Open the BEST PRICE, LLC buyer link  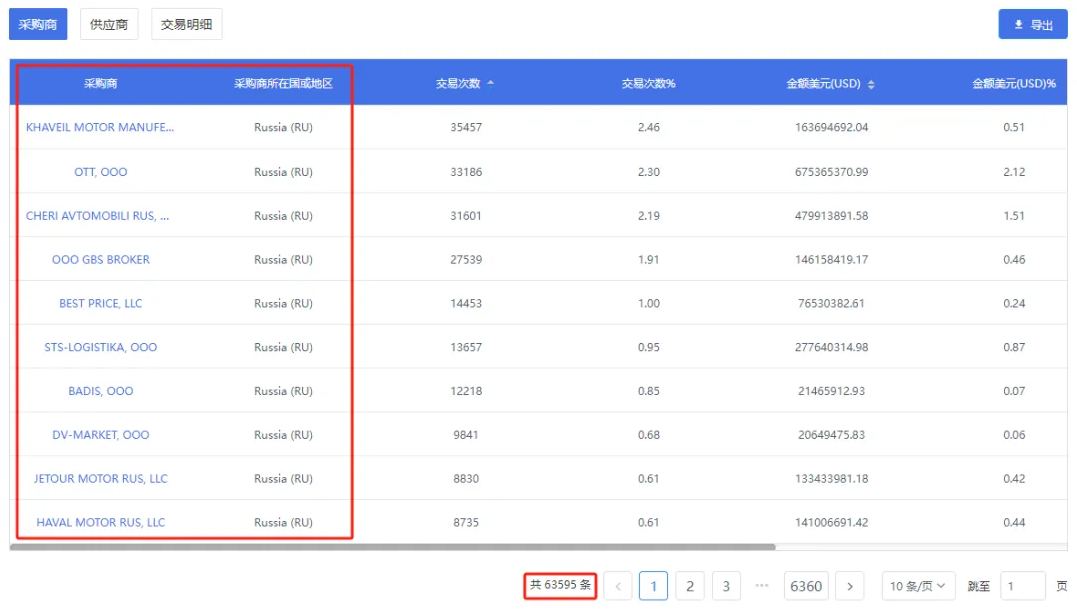coord(100,303)
